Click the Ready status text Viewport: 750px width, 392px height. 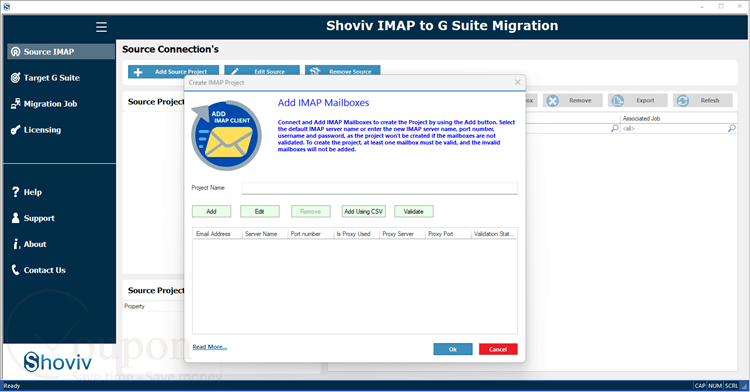point(12,386)
